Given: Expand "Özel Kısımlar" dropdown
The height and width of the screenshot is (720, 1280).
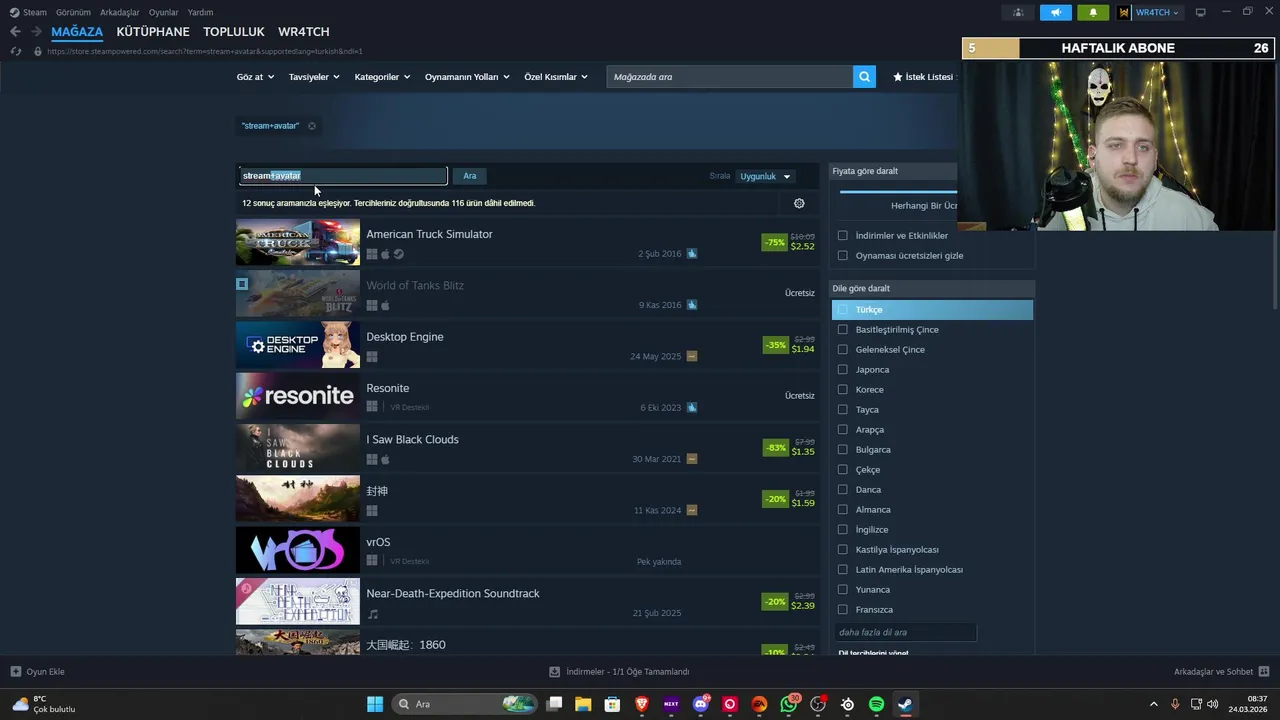Looking at the screenshot, I should coord(556,77).
